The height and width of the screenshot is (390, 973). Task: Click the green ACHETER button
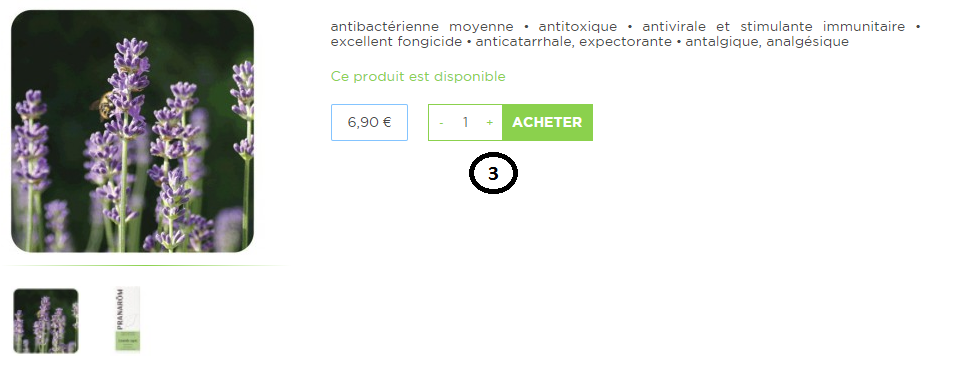tap(547, 122)
